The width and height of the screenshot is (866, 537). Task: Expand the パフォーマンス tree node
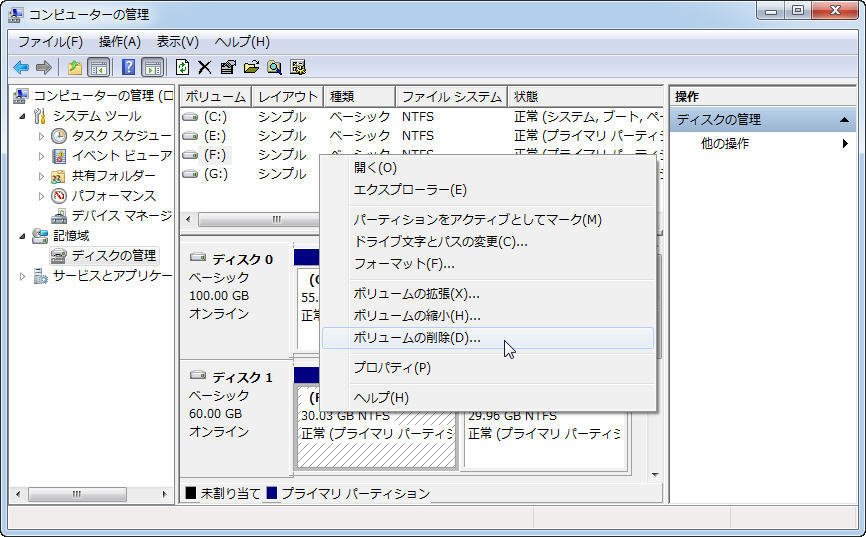click(41, 196)
